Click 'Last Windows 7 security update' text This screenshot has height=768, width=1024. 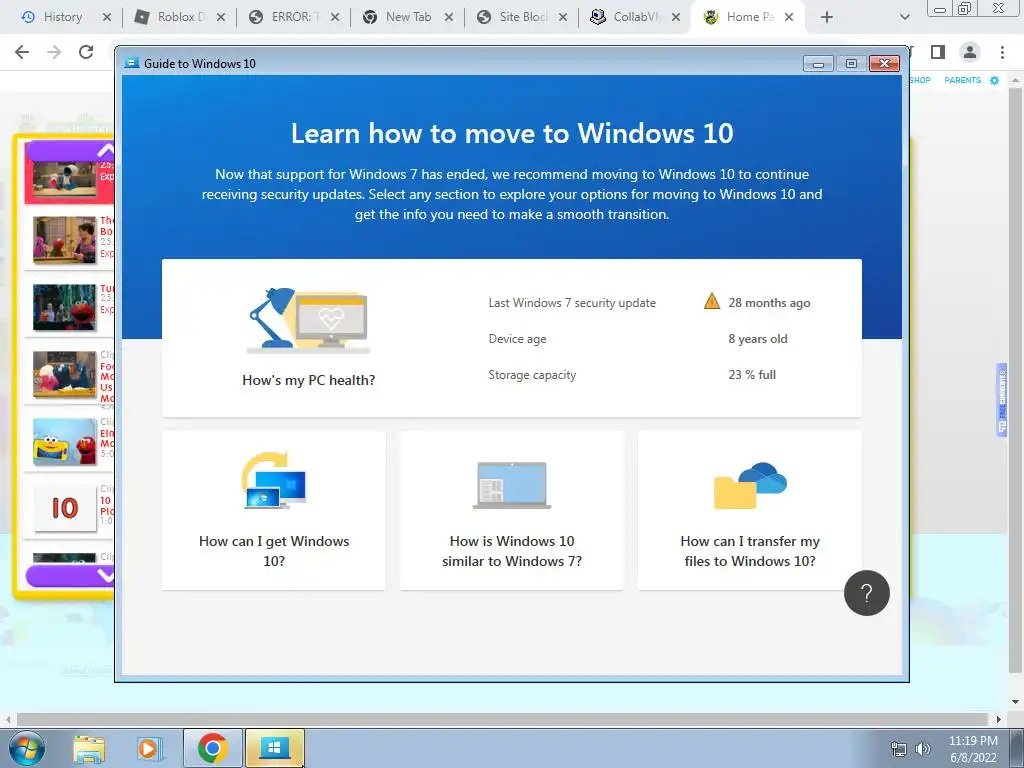(x=572, y=303)
